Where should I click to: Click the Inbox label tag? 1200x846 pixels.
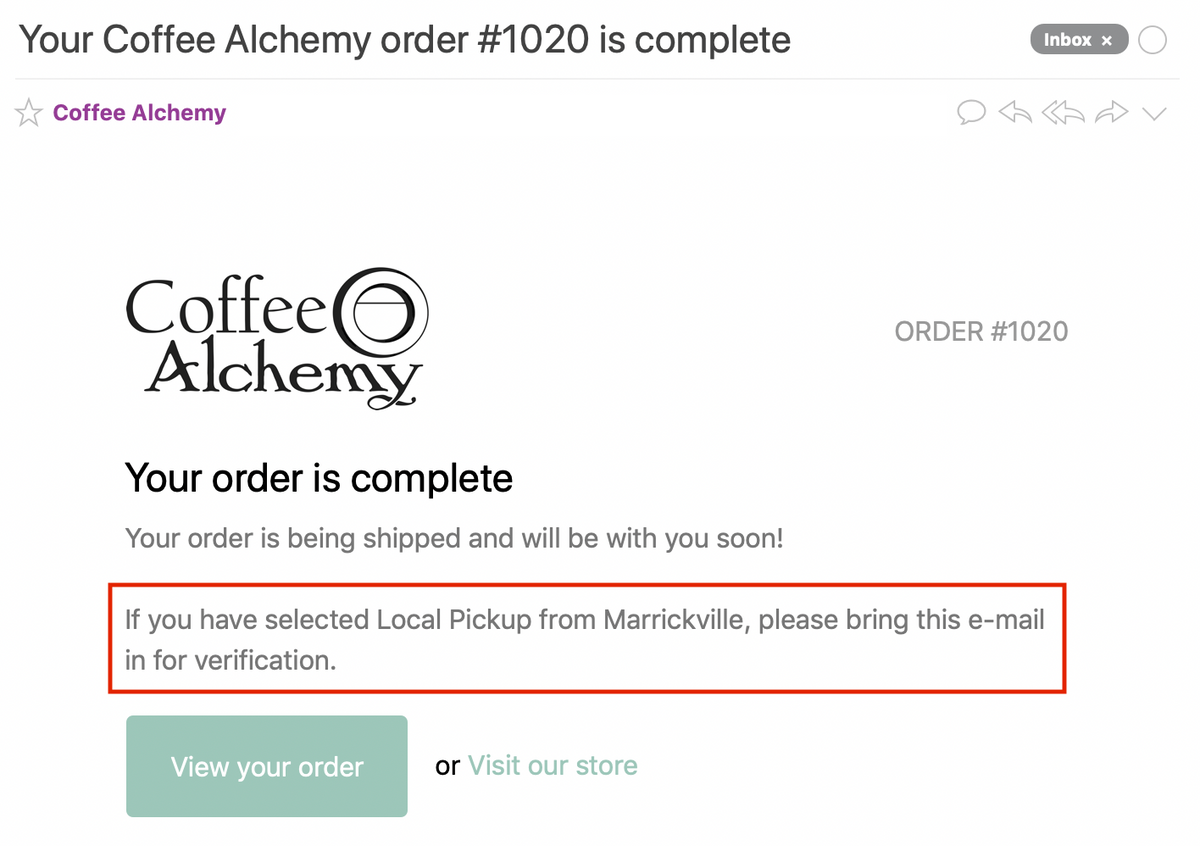pos(1067,41)
